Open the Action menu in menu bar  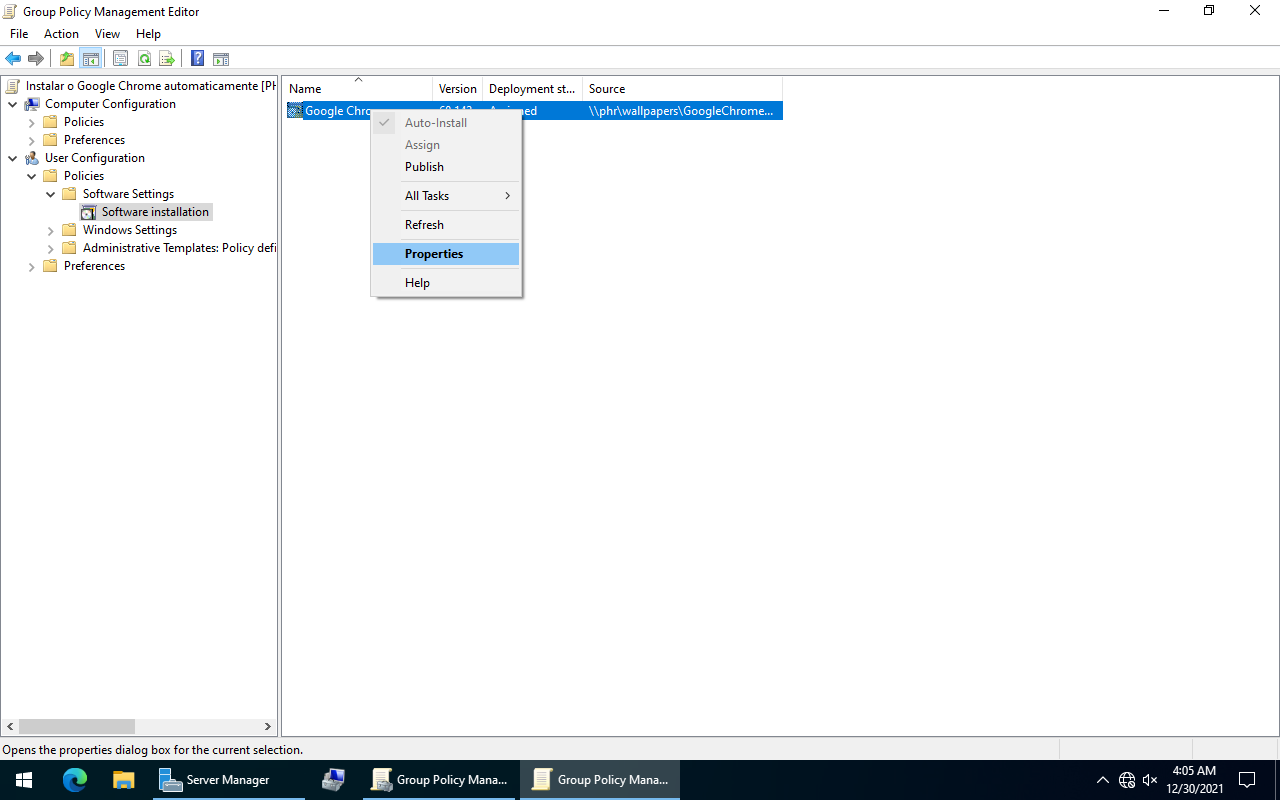coord(61,34)
